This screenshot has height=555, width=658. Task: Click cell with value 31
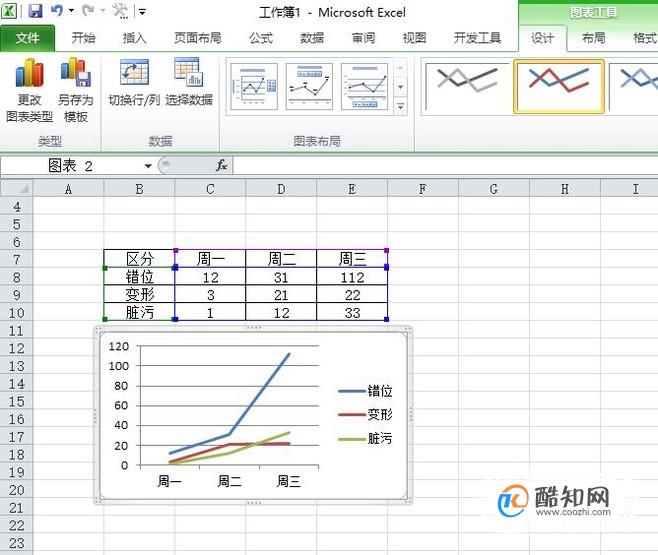(x=281, y=277)
